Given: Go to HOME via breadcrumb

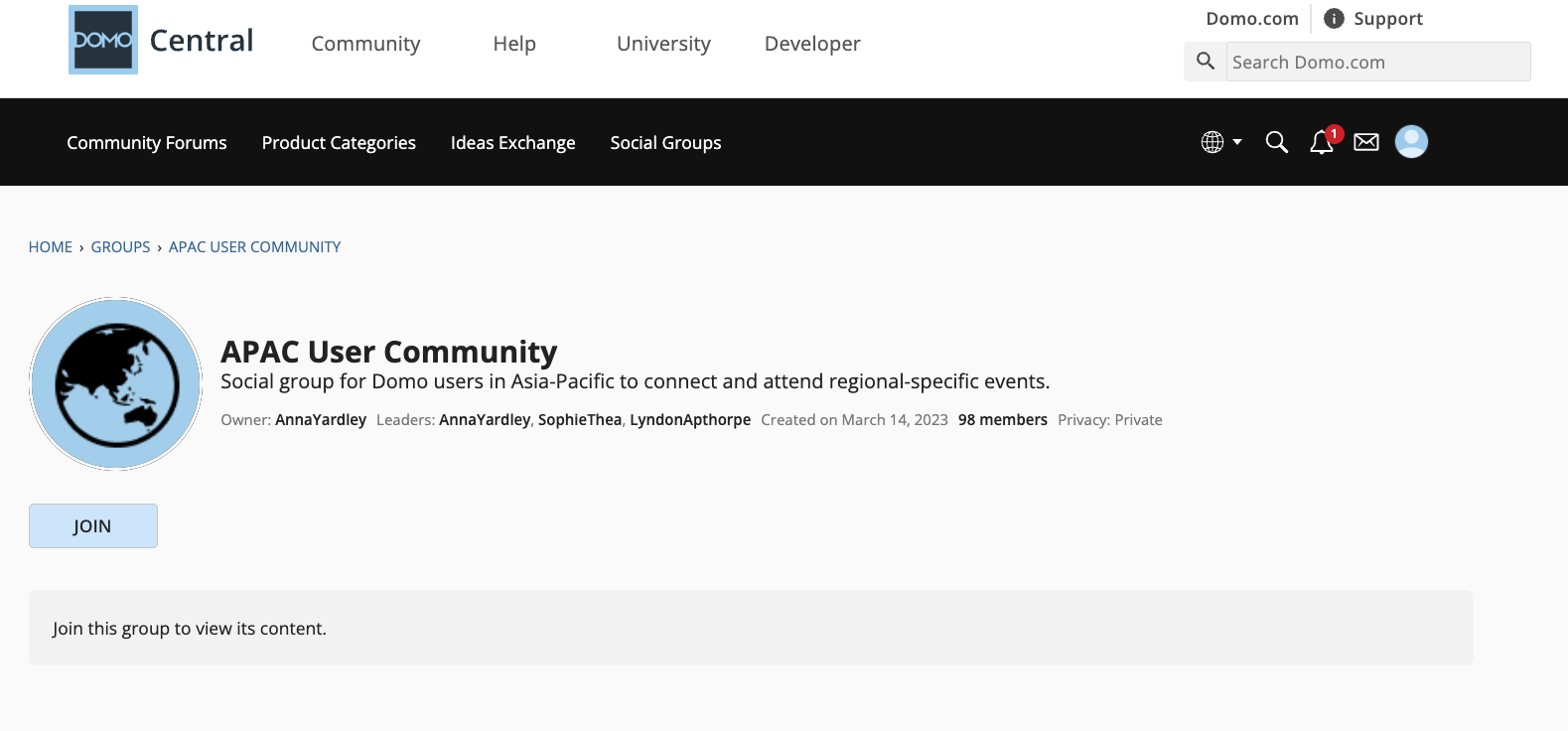Looking at the screenshot, I should (51, 247).
